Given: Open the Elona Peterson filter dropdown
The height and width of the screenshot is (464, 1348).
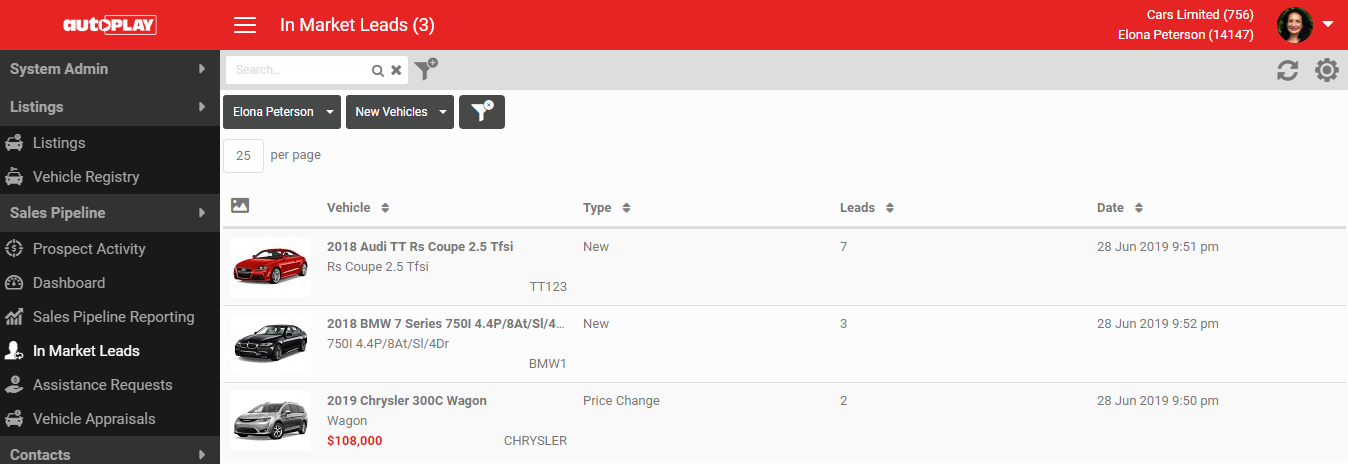Looking at the screenshot, I should [282, 112].
